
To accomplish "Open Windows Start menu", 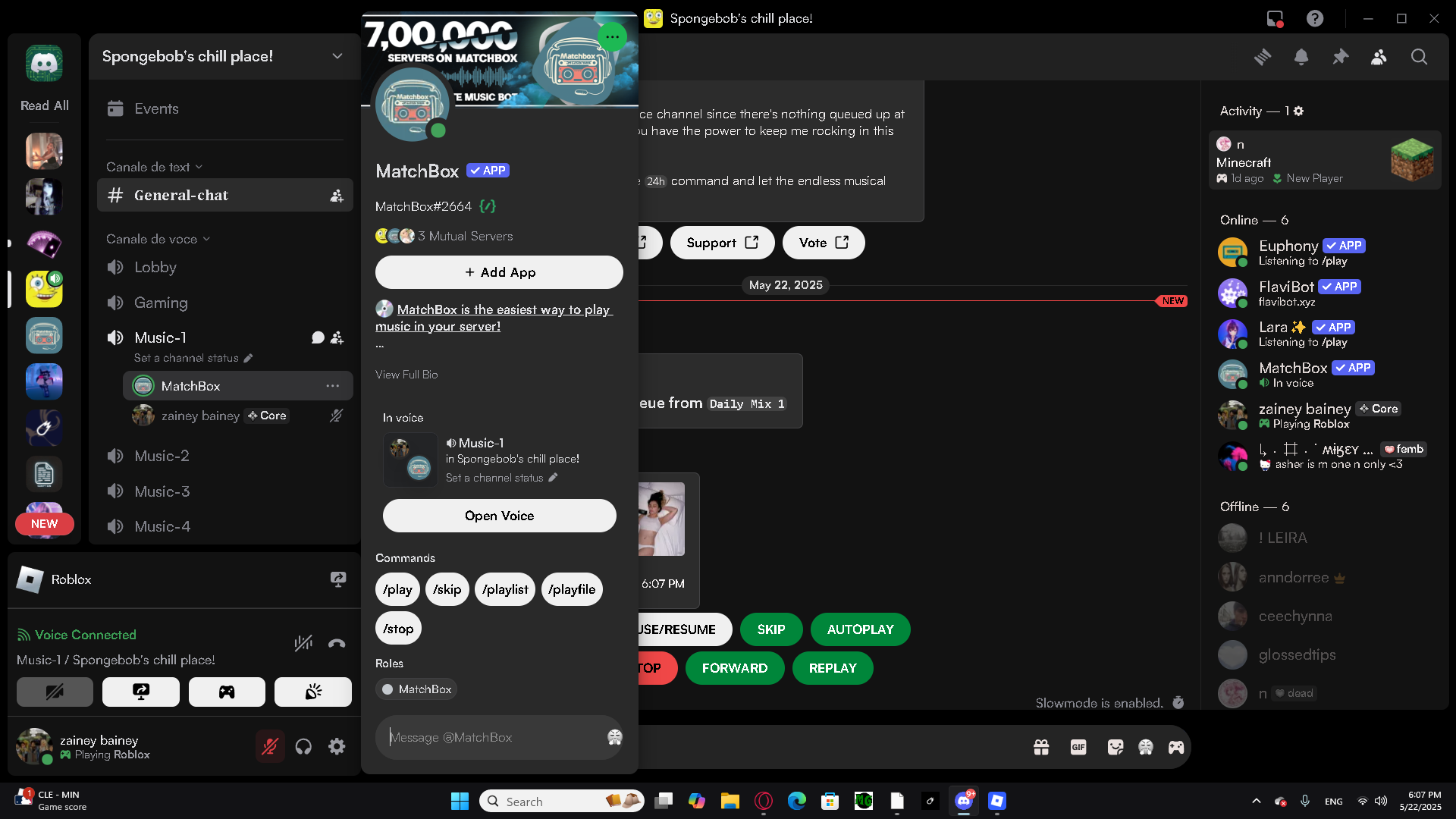I will (460, 802).
